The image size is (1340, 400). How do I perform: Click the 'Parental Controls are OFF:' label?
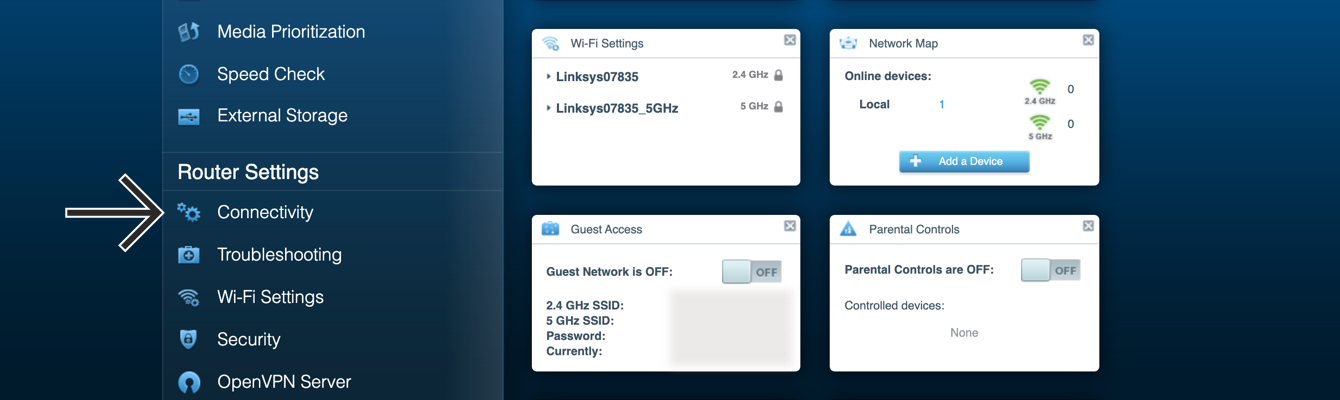point(919,270)
